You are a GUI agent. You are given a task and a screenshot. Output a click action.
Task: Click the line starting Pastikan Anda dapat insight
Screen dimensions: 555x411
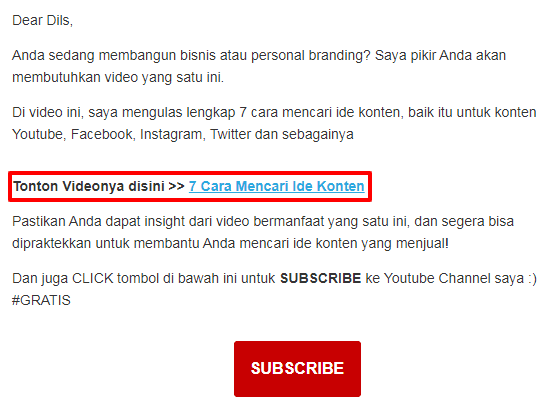pos(263,222)
